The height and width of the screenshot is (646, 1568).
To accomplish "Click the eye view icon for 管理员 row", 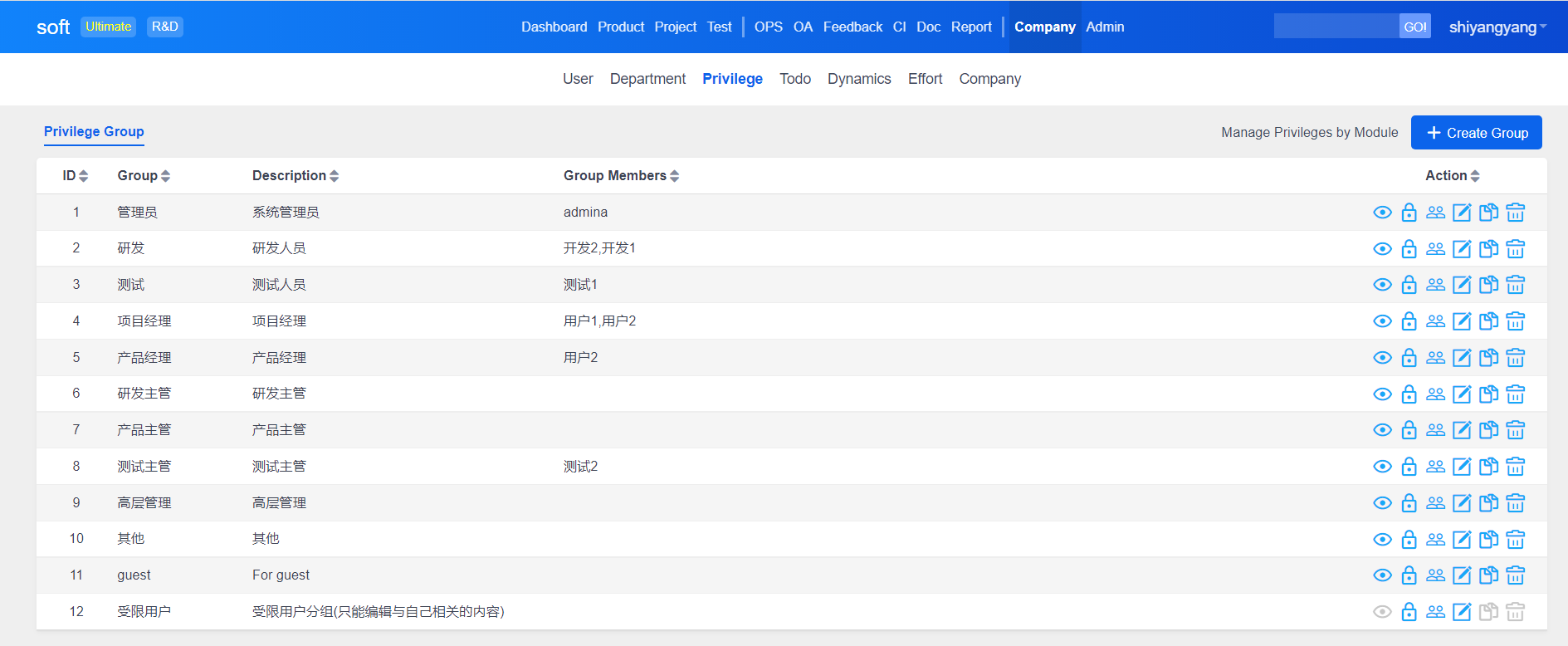I will (x=1382, y=213).
